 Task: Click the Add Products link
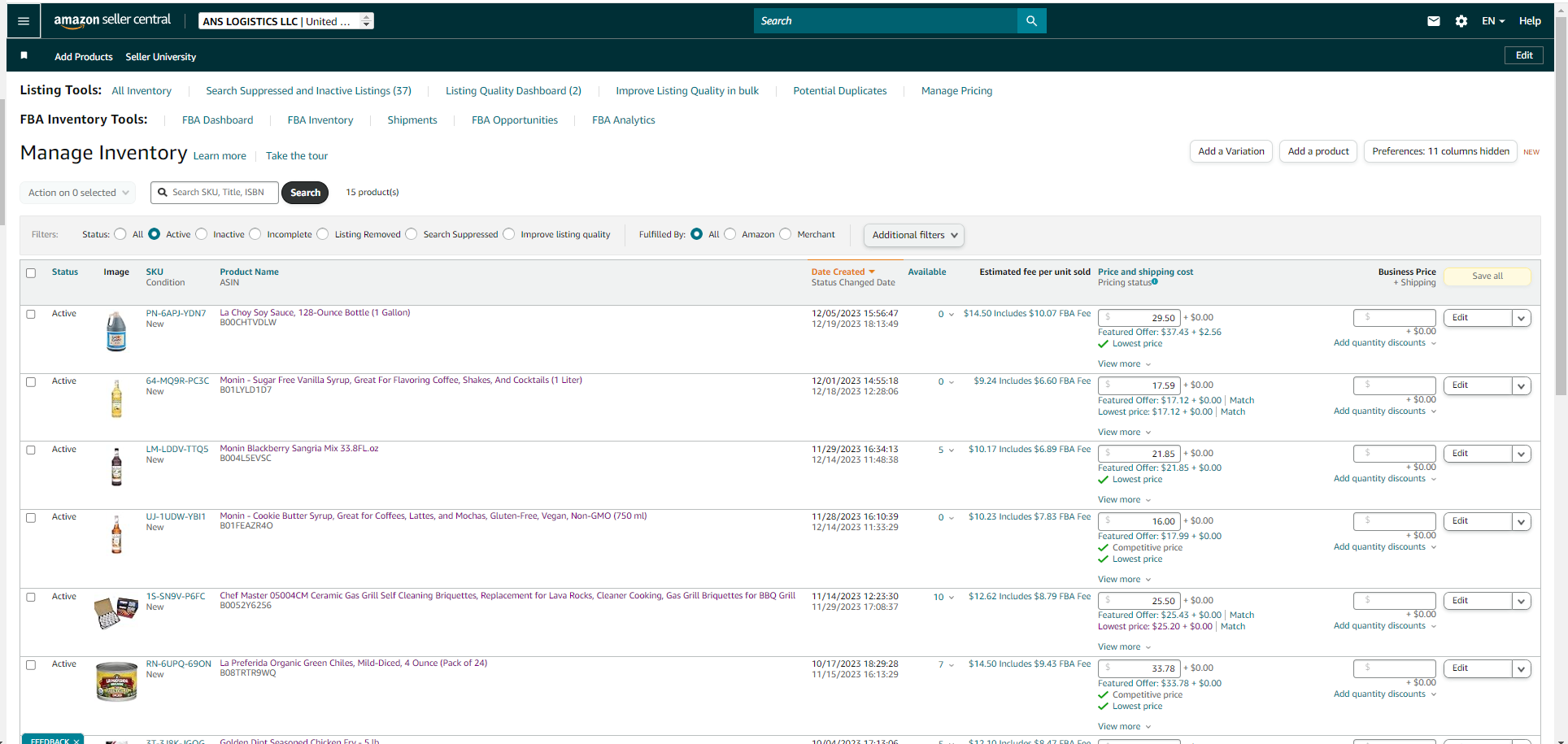pyautogui.click(x=84, y=57)
